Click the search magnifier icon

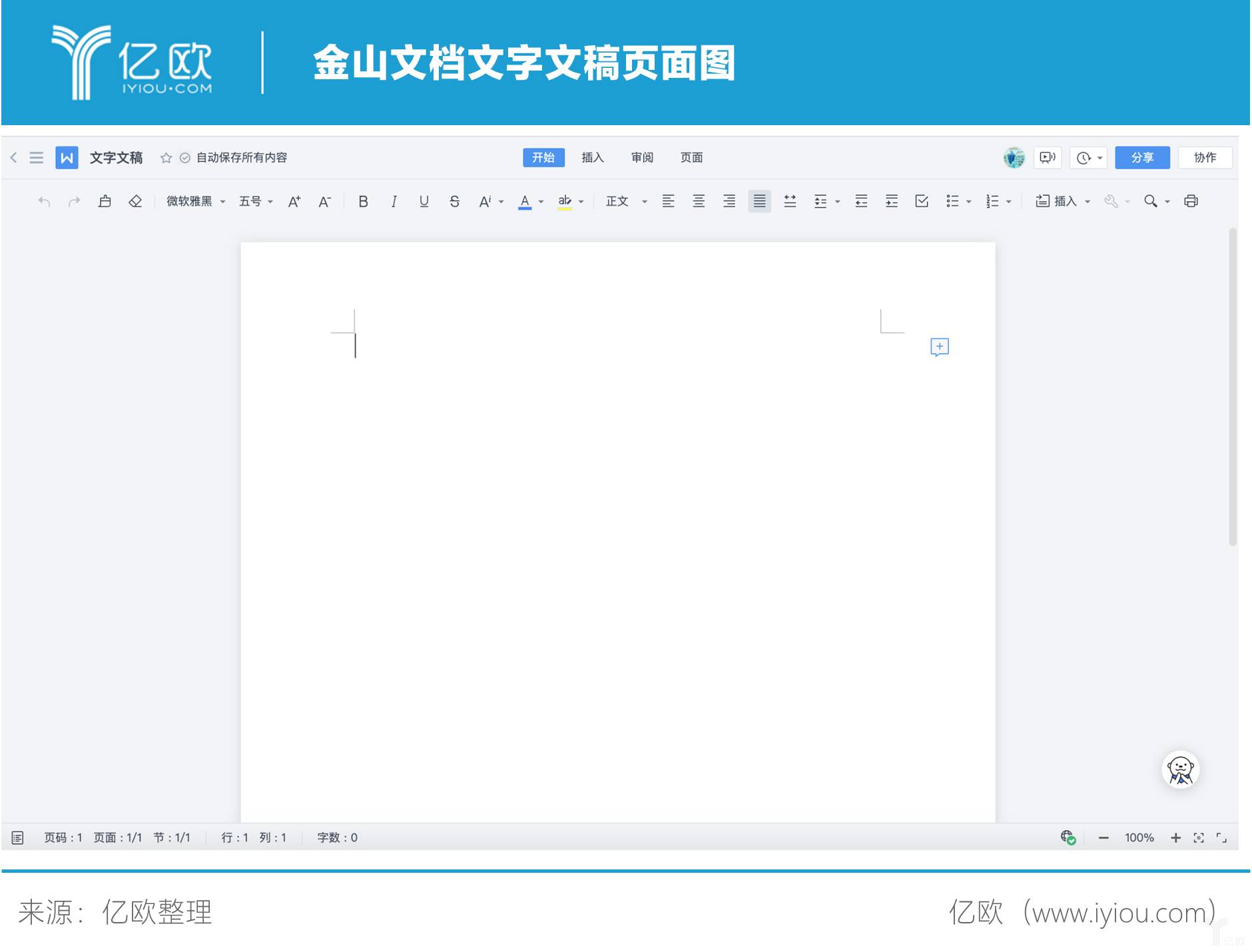click(x=1150, y=201)
